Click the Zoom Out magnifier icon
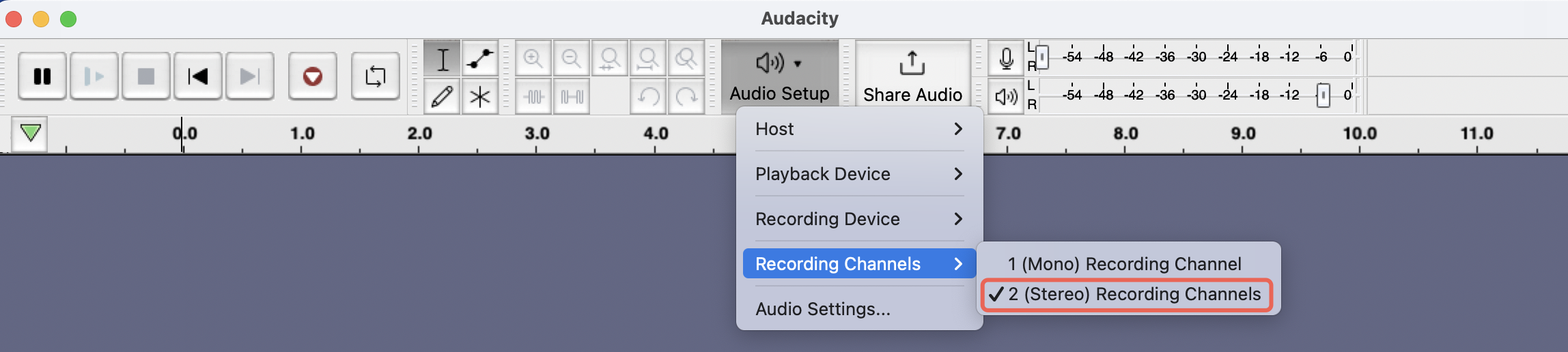The image size is (1568, 352). tap(572, 59)
